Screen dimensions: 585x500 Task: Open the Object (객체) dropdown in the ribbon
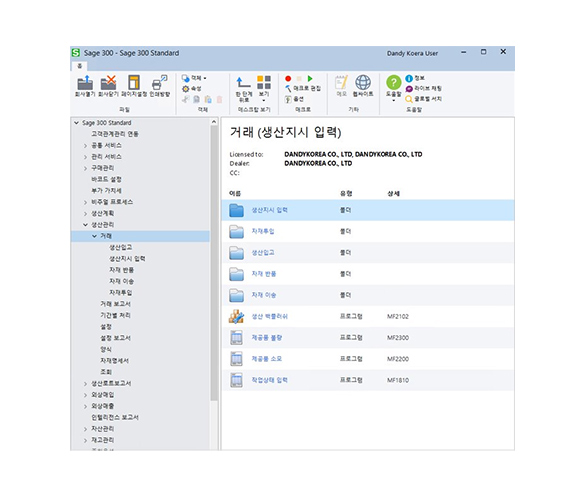194,78
